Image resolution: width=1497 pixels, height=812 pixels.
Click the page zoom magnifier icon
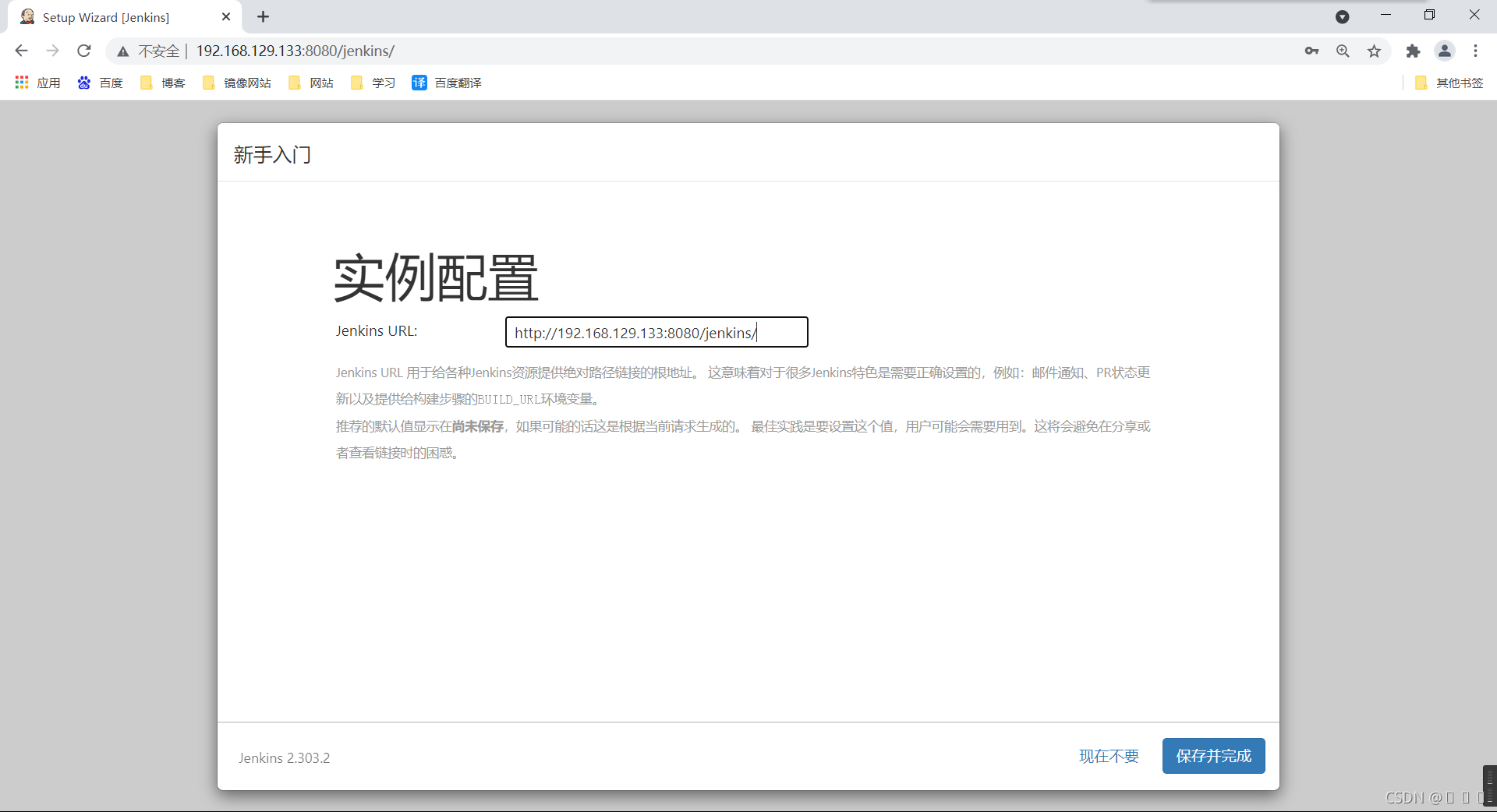click(1343, 51)
